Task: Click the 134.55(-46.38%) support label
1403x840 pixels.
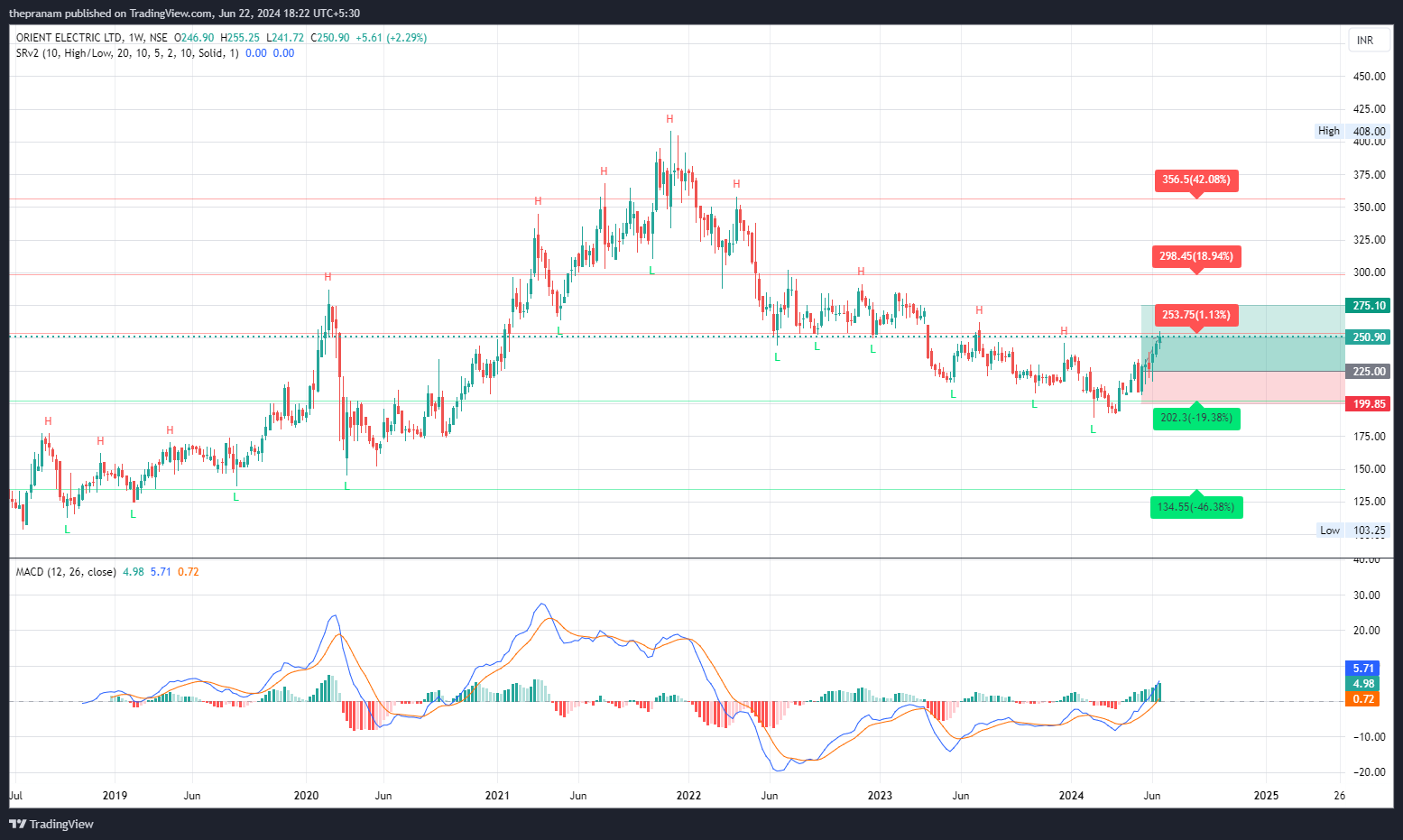Action: [1196, 507]
